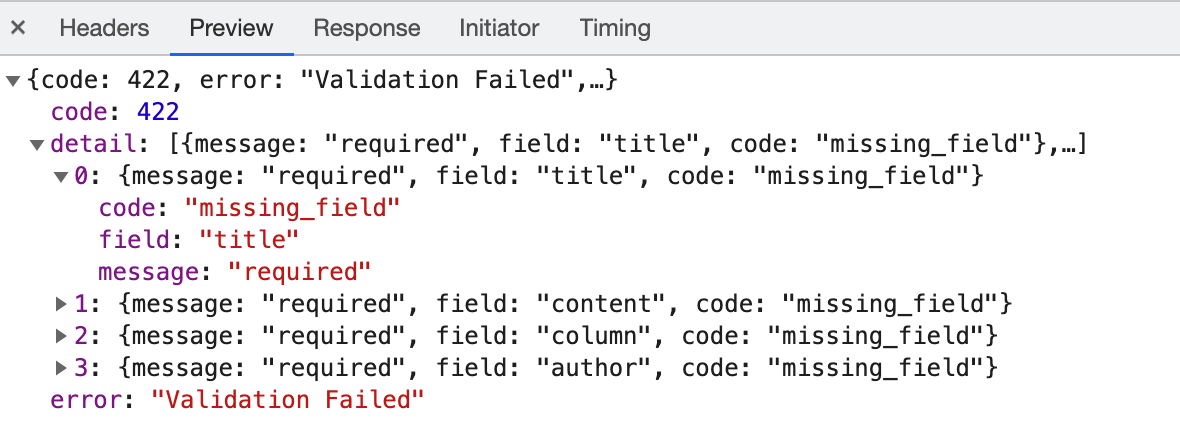Collapse item 0 of detail array
This screenshot has height=442, width=1180.
(x=60, y=177)
